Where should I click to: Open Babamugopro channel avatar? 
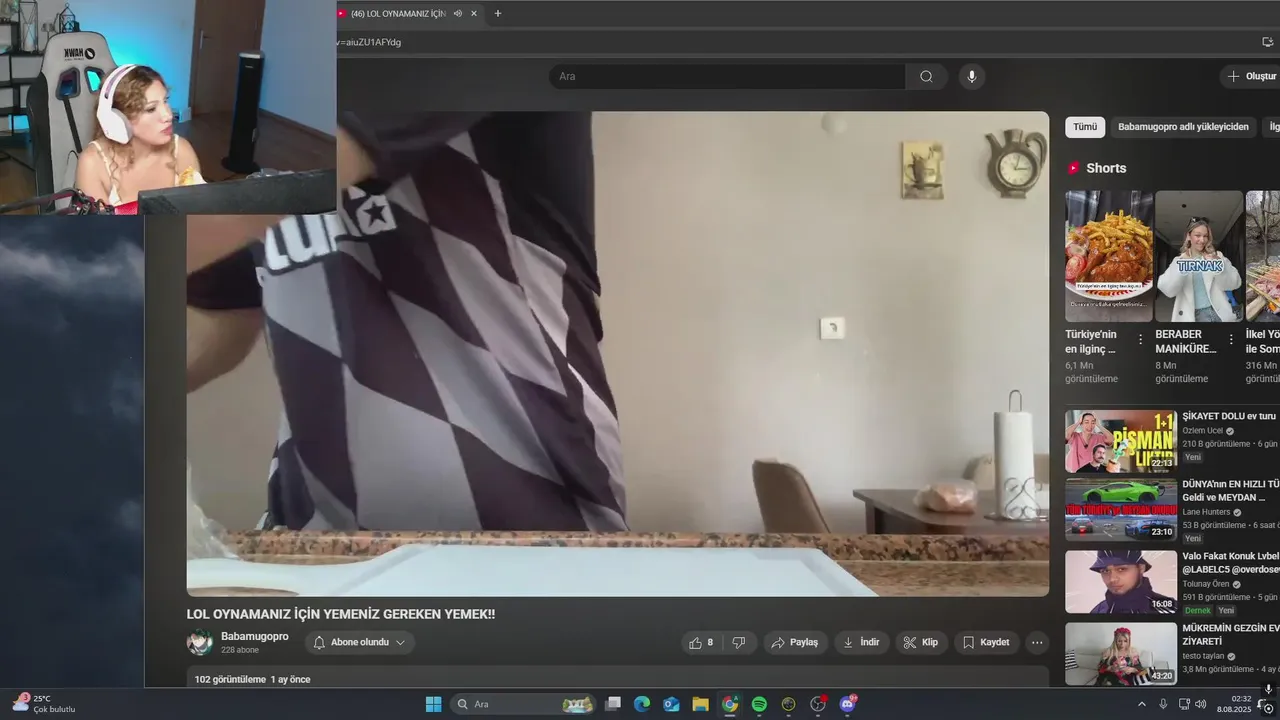point(200,642)
